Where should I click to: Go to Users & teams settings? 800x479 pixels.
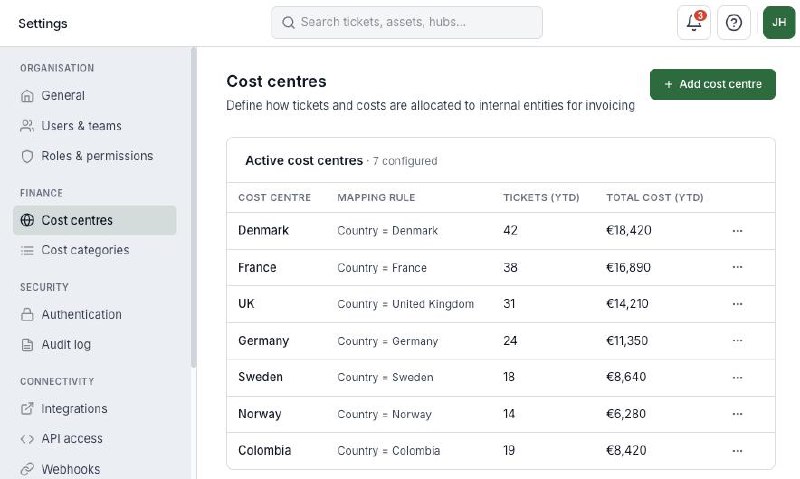click(x=81, y=126)
